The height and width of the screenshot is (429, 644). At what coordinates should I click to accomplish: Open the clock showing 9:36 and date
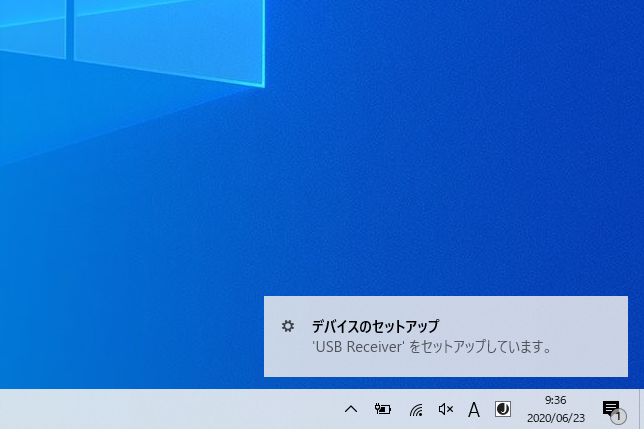(x=556, y=409)
